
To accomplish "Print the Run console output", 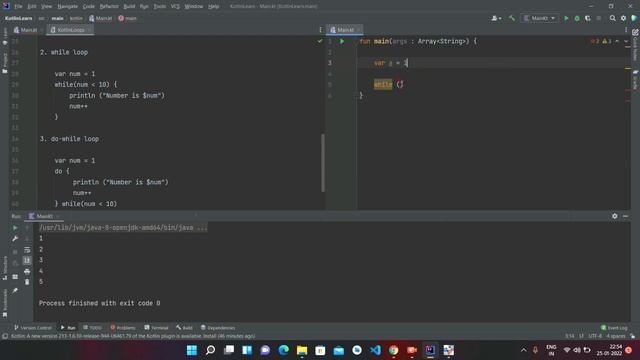I will coord(27,271).
